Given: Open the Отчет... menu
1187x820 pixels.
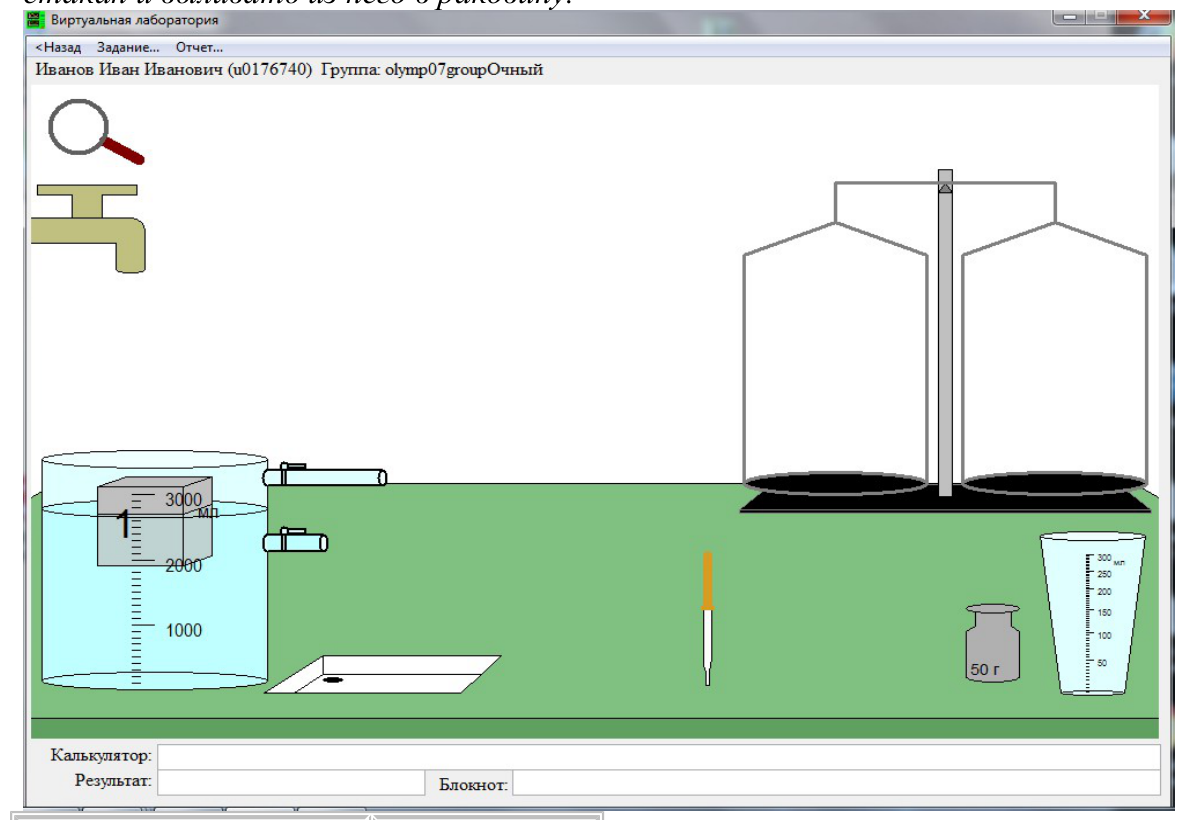Looking at the screenshot, I should [199, 47].
